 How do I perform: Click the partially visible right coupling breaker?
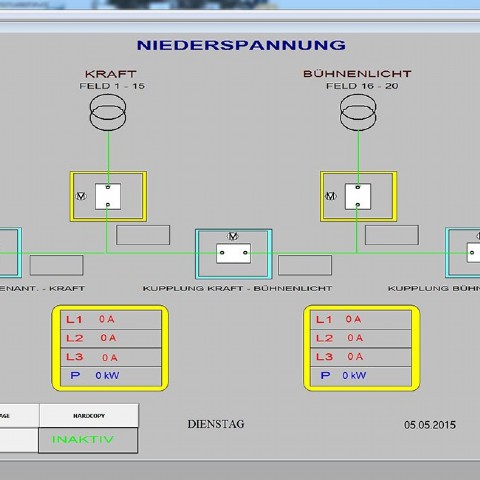coord(473,253)
